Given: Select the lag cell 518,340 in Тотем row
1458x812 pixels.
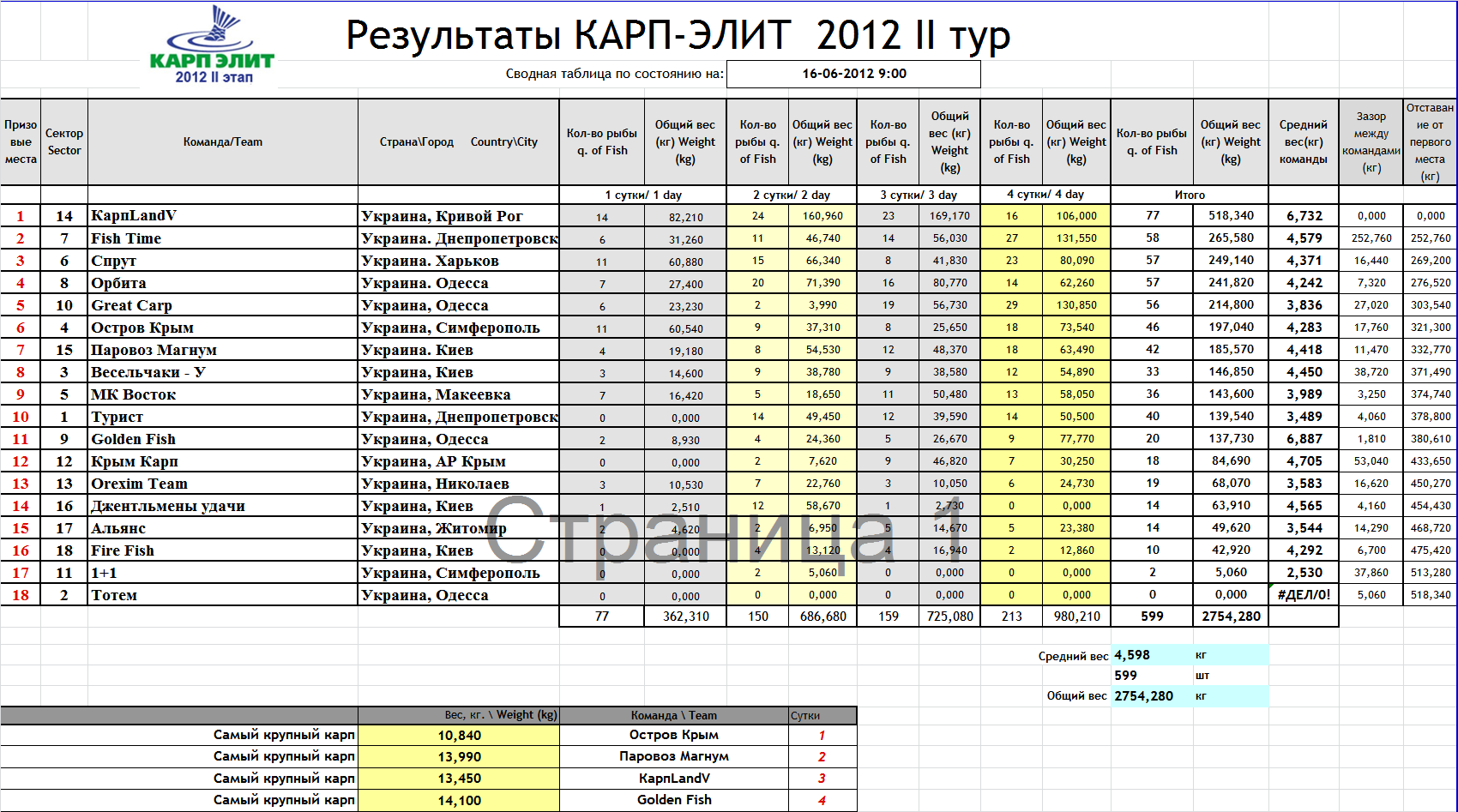Looking at the screenshot, I should (1431, 595).
